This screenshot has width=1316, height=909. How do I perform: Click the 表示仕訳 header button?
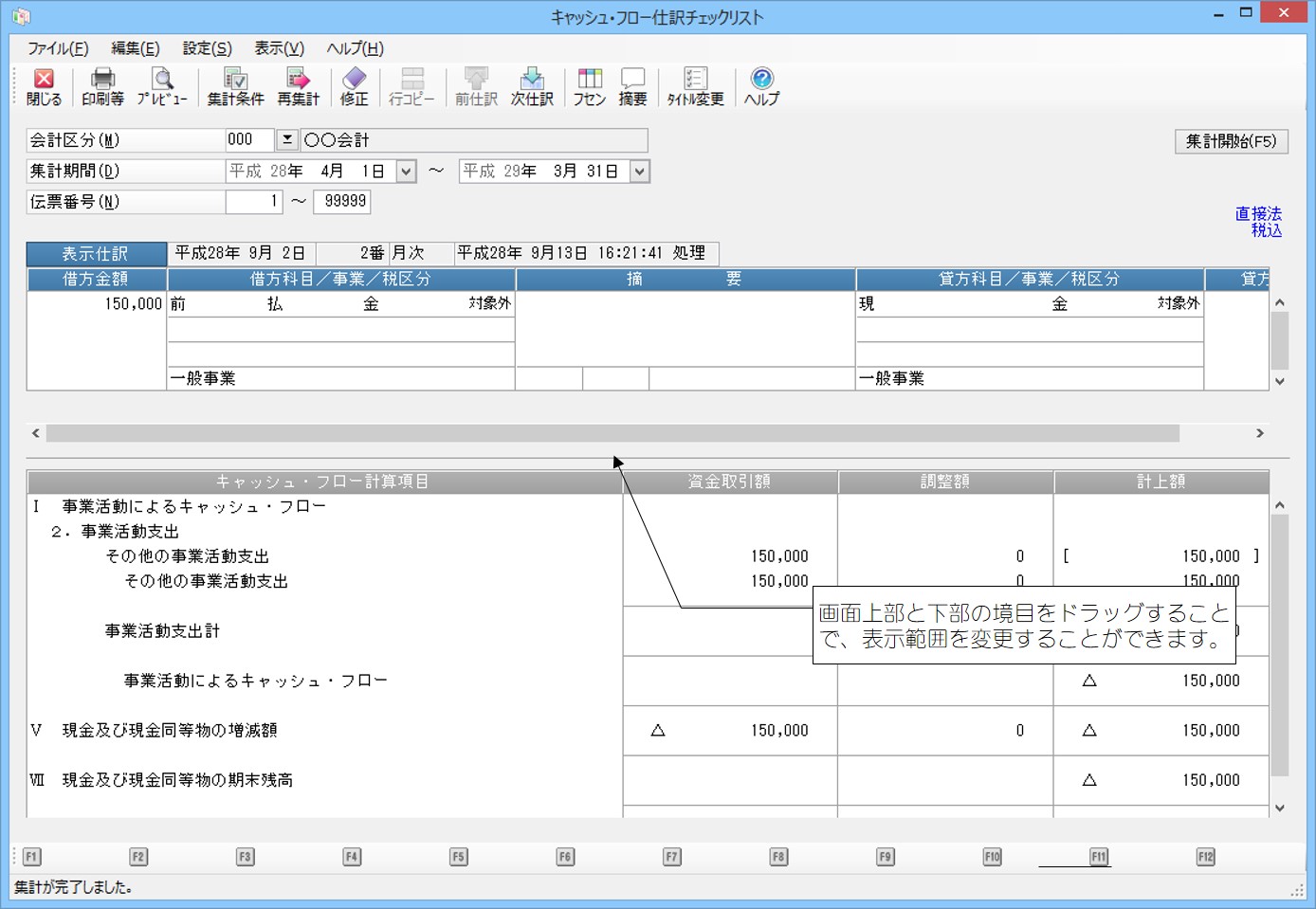click(96, 254)
